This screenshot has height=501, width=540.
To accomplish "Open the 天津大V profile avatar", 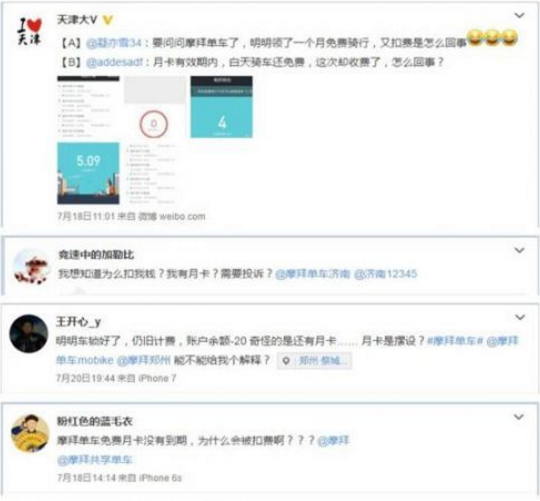I will coord(30,31).
